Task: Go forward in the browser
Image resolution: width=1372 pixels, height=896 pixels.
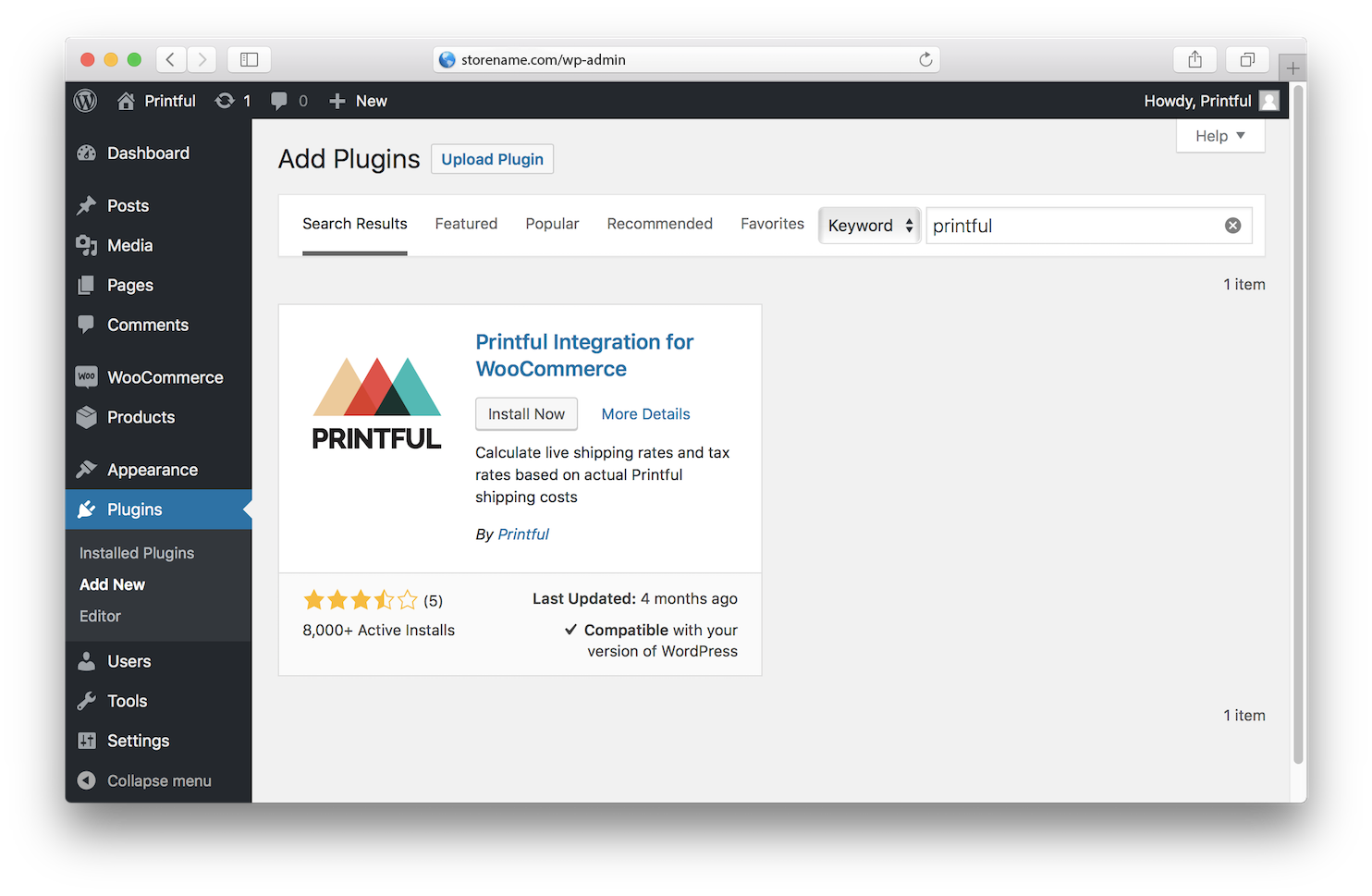Action: 202,59
